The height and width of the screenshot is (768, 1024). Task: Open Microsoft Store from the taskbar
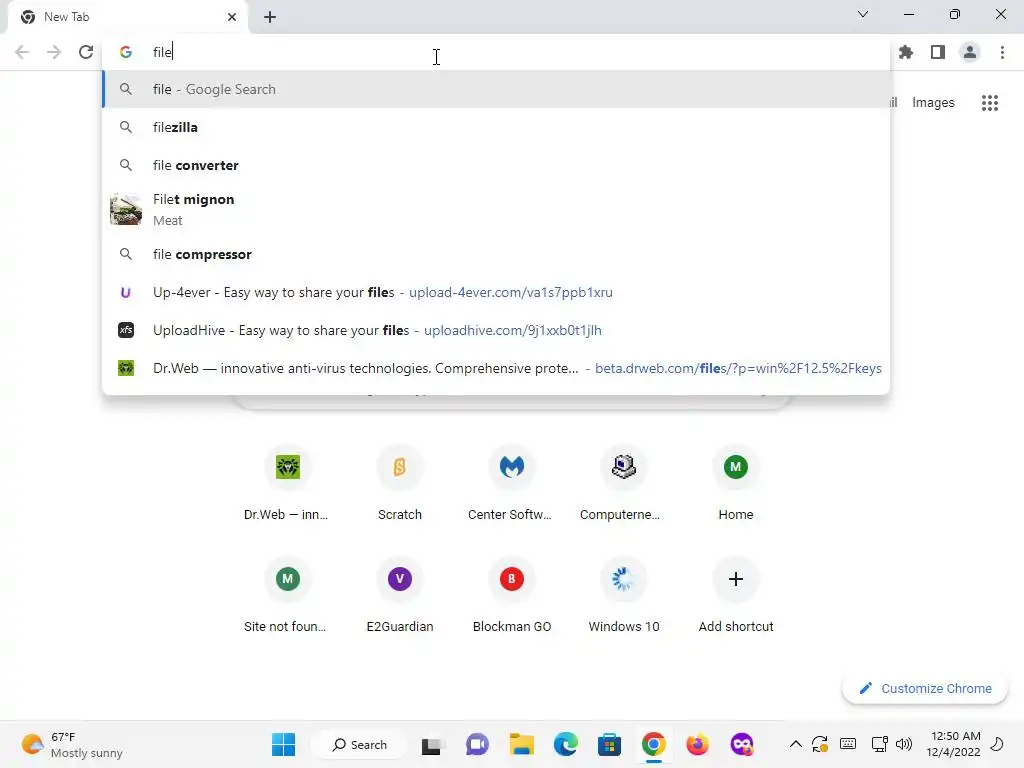point(609,744)
